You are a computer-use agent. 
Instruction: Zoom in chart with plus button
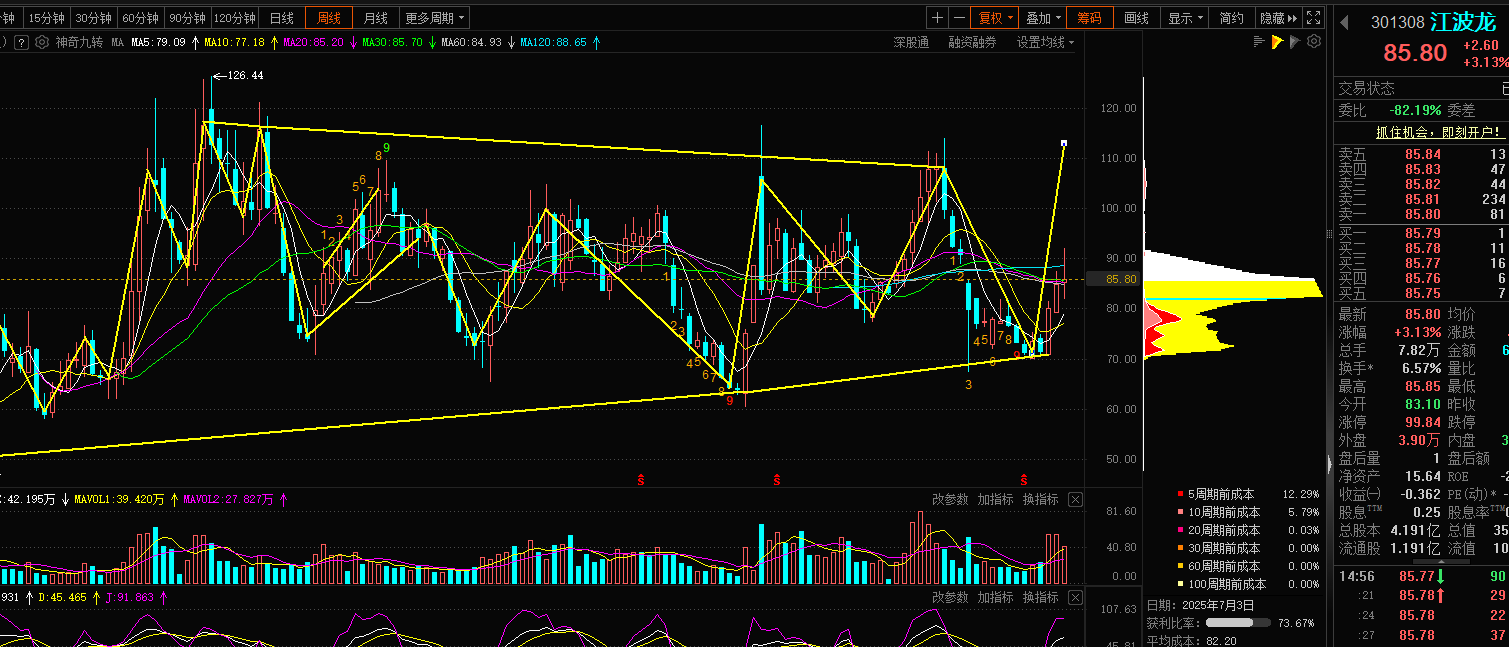point(936,18)
